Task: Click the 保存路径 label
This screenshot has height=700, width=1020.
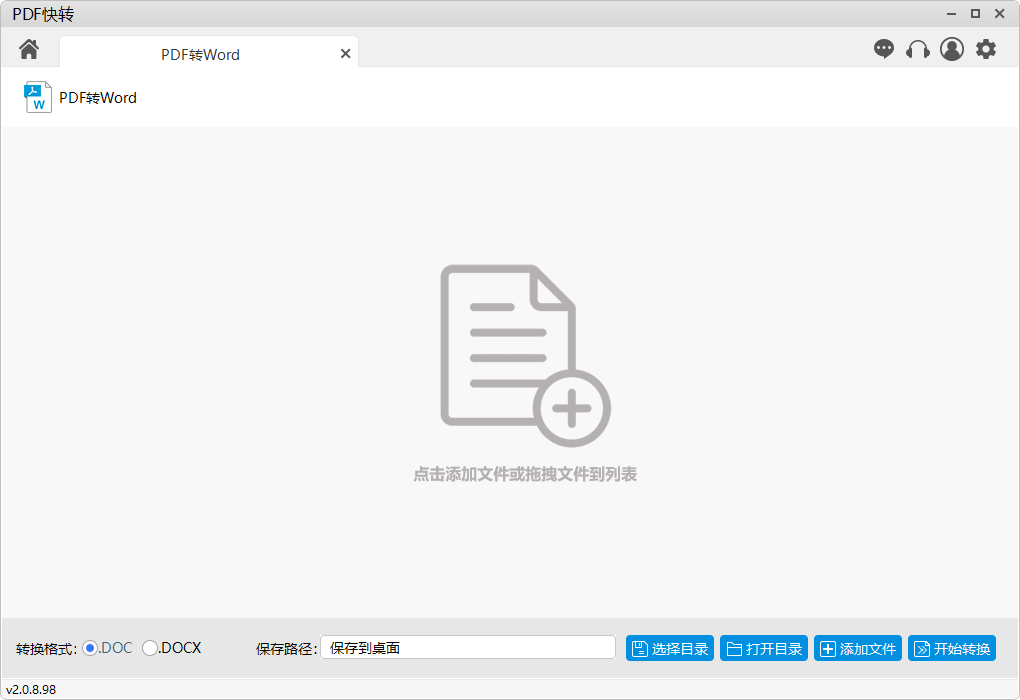Action: (286, 649)
